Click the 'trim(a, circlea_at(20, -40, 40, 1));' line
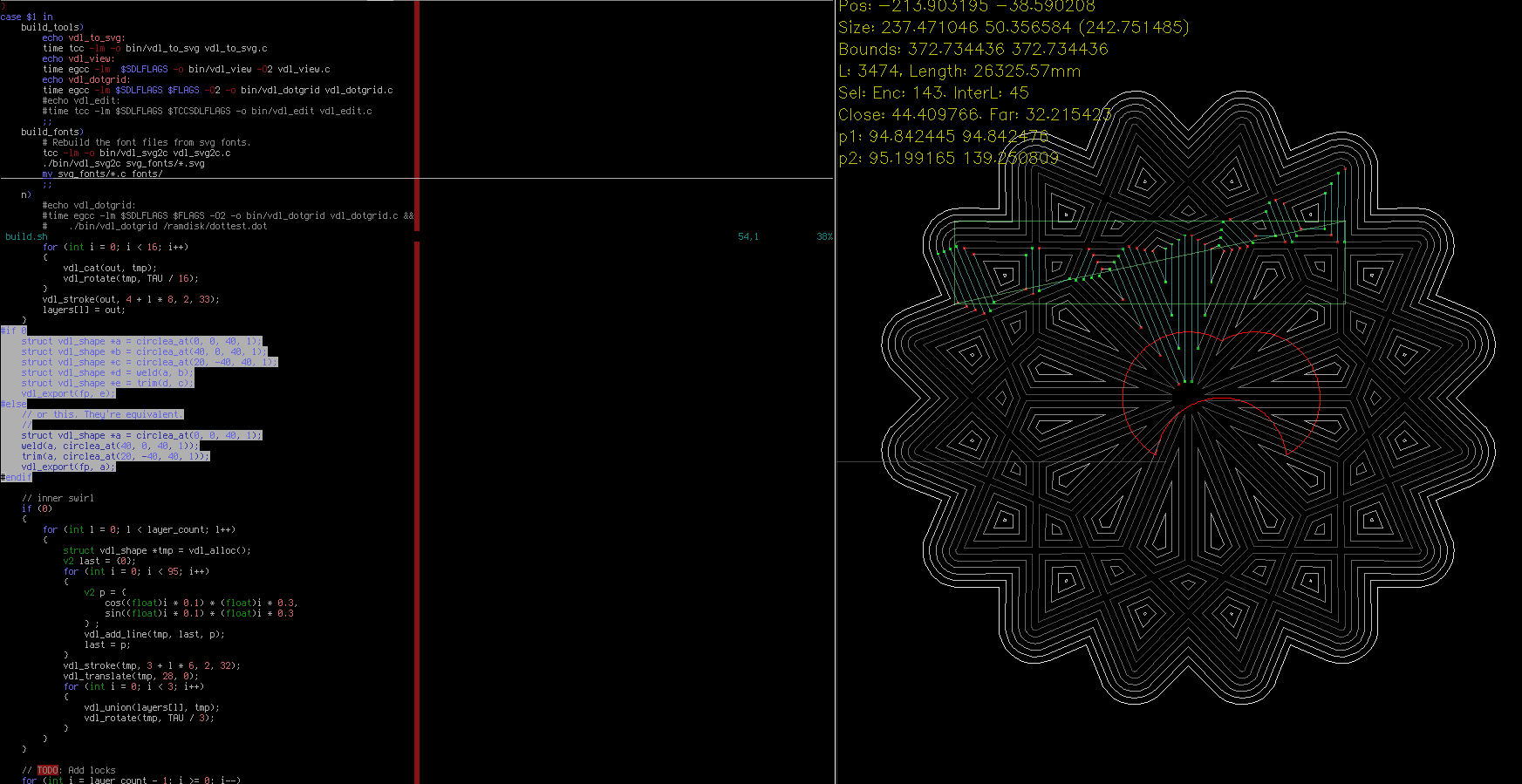 pyautogui.click(x=116, y=456)
